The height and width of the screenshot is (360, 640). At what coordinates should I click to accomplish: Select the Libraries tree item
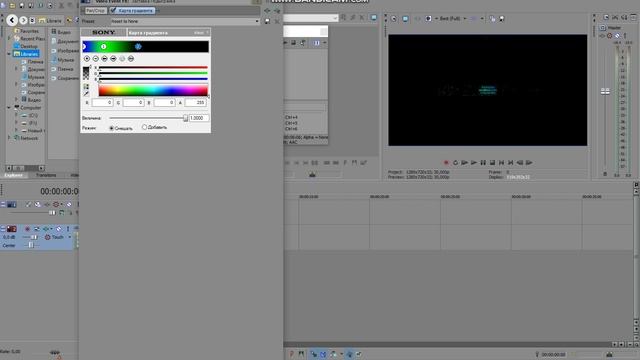click(26, 54)
